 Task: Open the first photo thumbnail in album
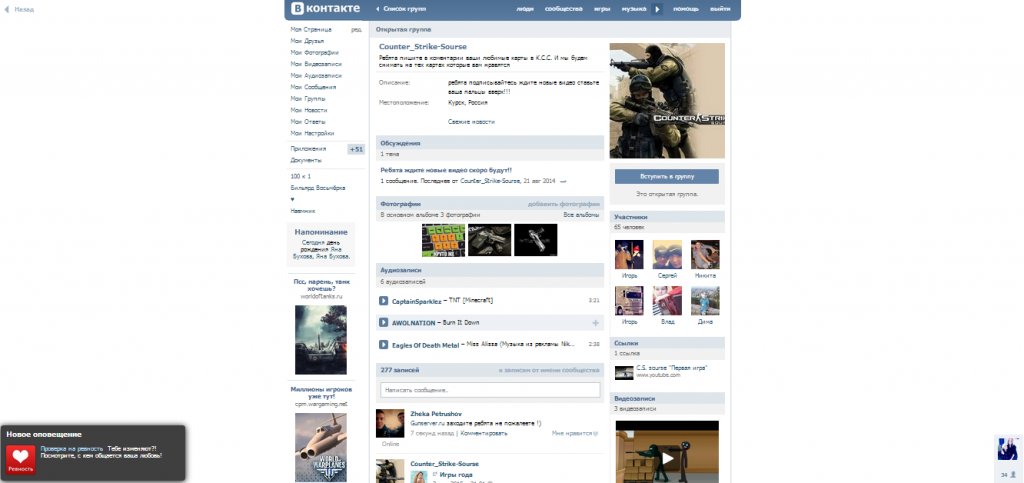click(443, 240)
